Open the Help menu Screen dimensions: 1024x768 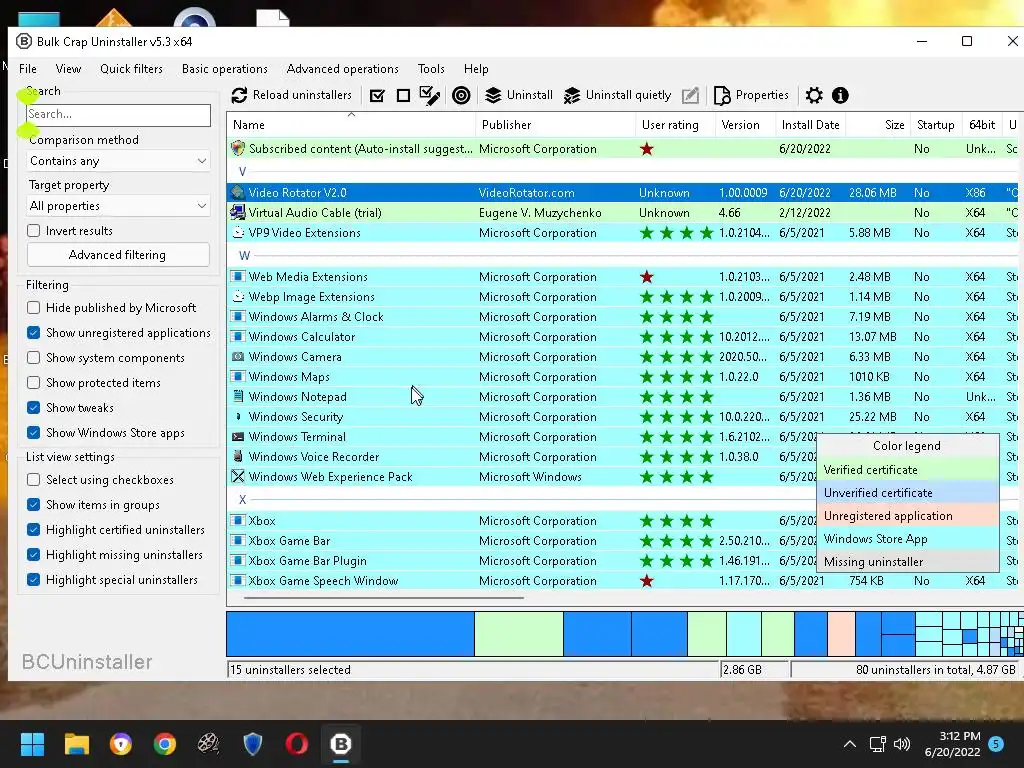tap(476, 69)
